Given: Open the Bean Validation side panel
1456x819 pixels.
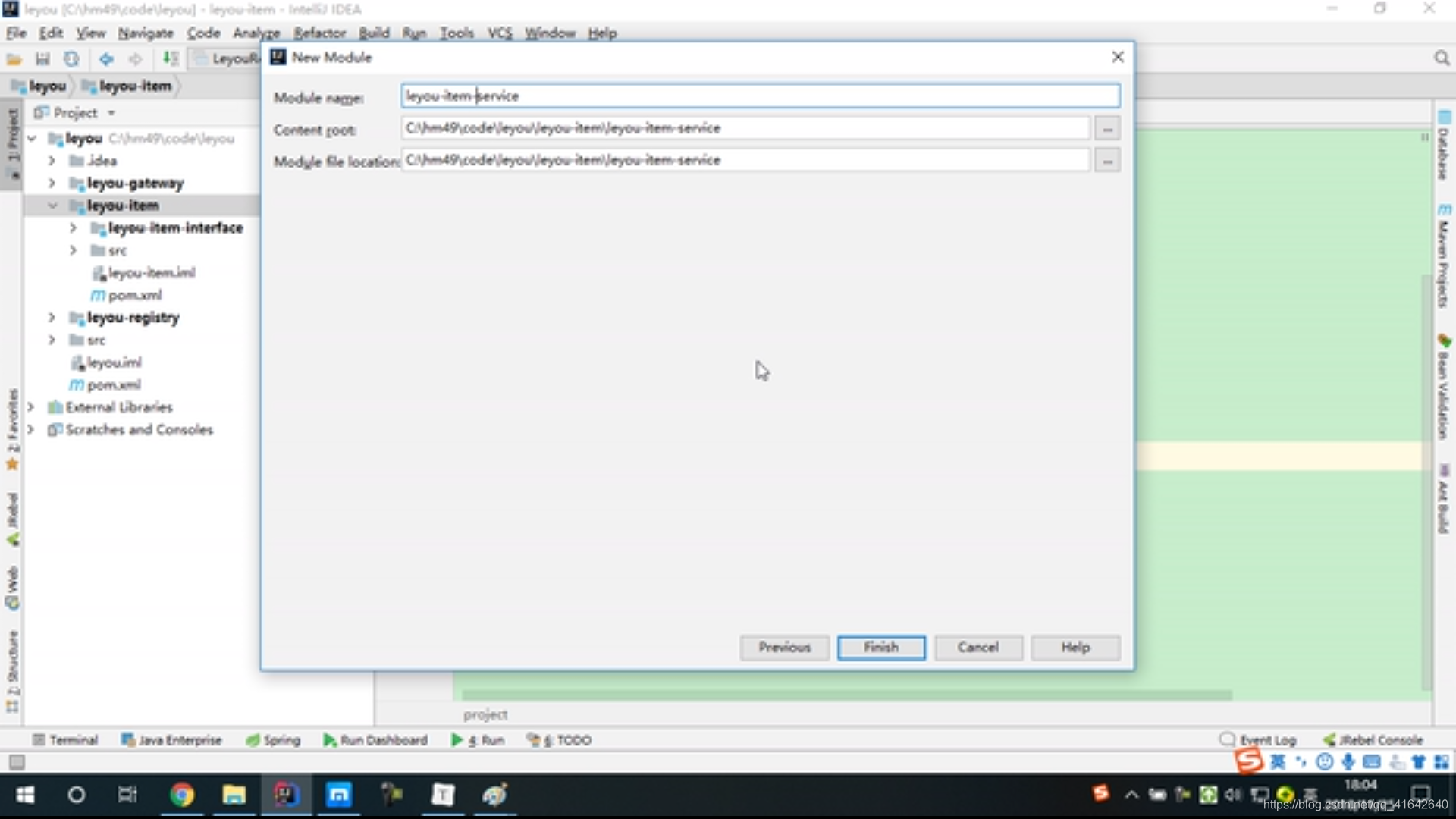Looking at the screenshot, I should 1444,387.
